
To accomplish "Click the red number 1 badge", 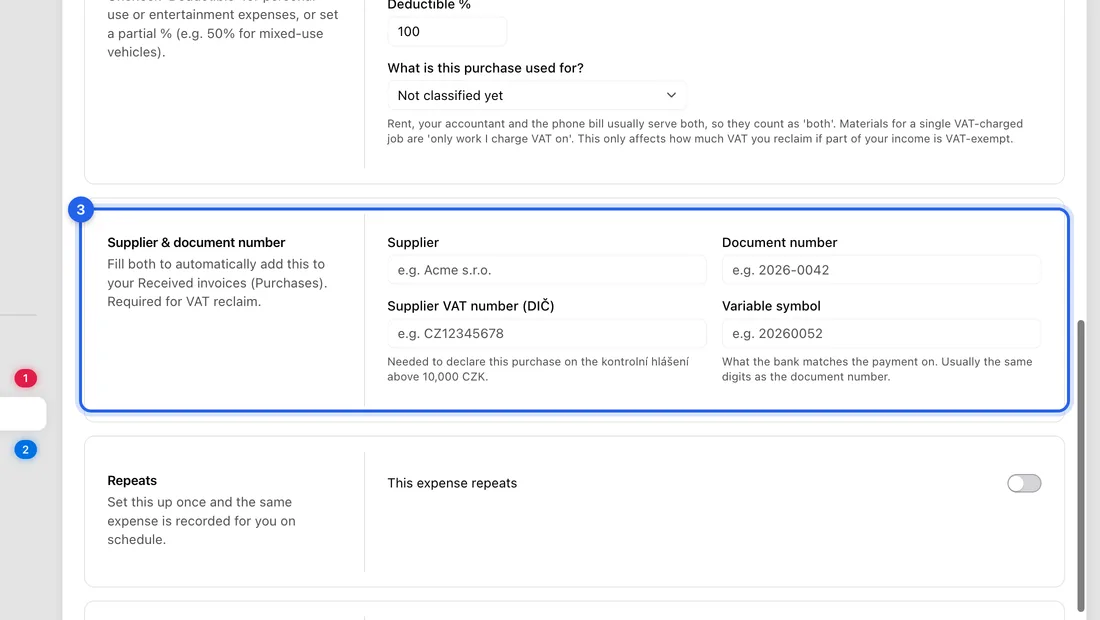I will (x=25, y=379).
